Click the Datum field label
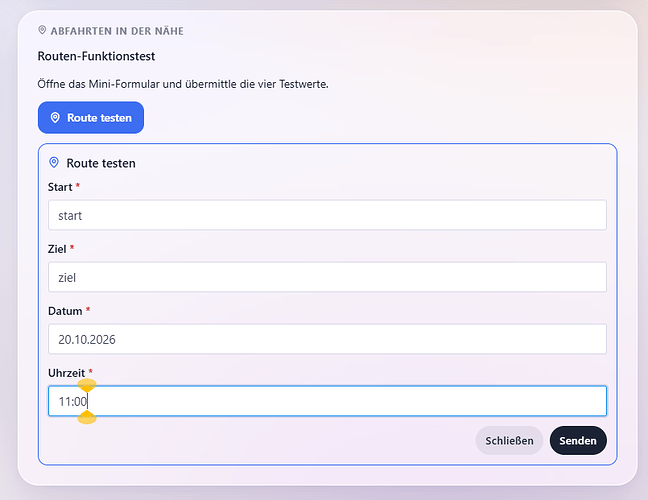 pyautogui.click(x=65, y=311)
